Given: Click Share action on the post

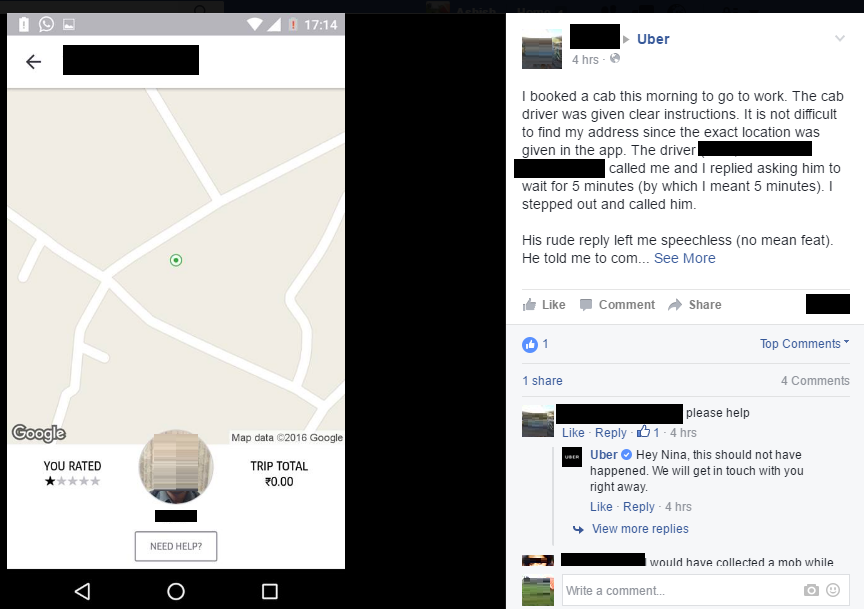Looking at the screenshot, I should click(x=694, y=305).
